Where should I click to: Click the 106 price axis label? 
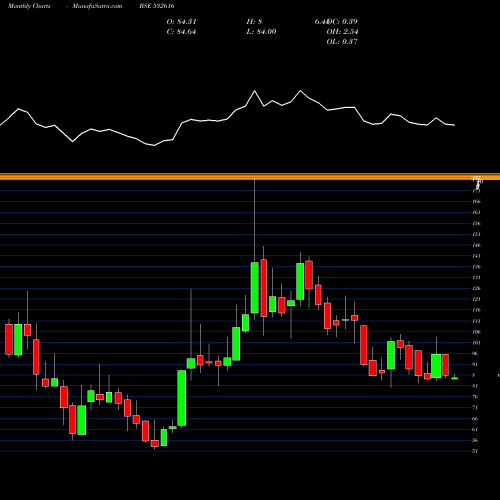pos(476,332)
